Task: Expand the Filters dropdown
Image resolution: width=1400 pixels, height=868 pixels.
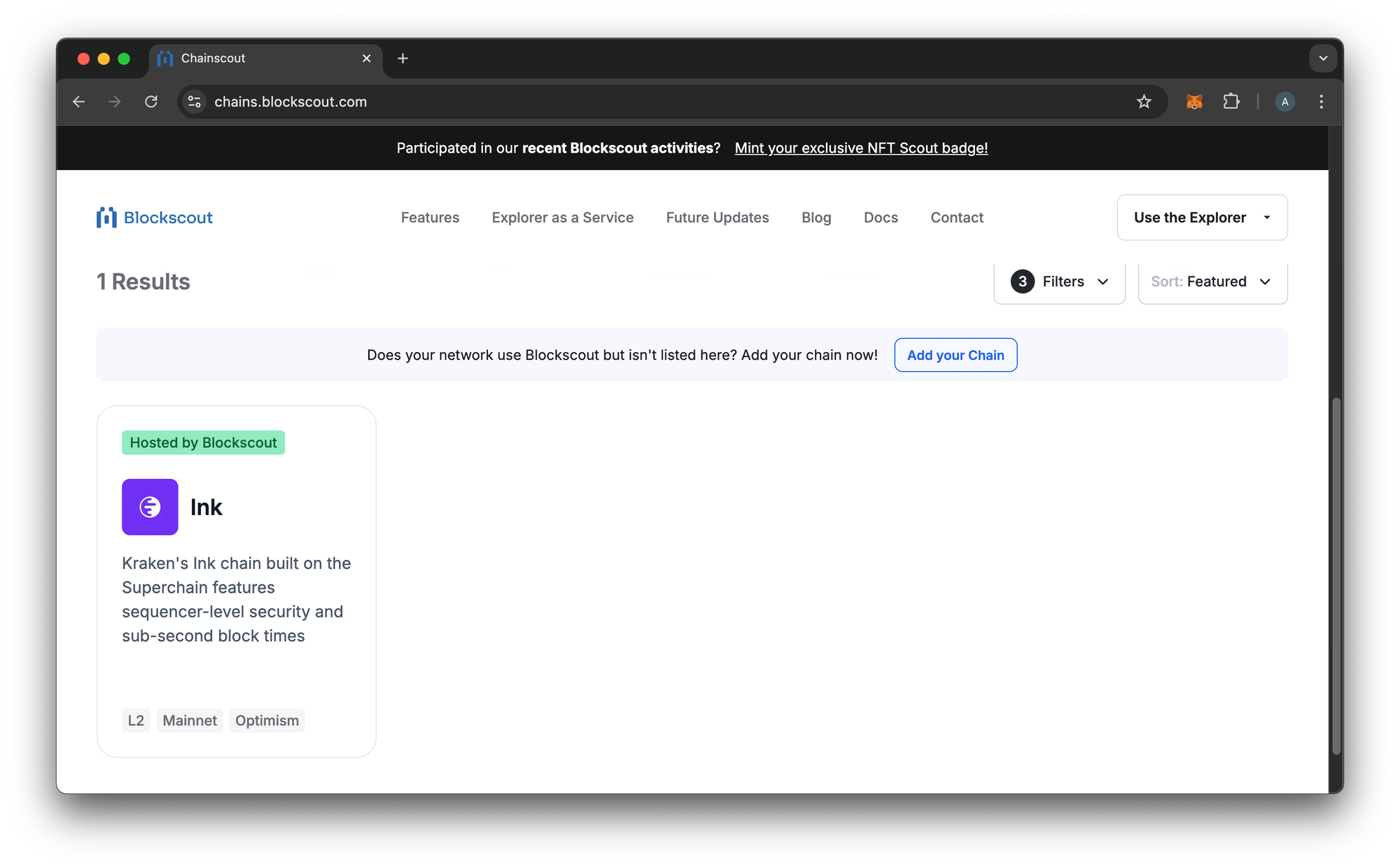Action: click(1059, 281)
